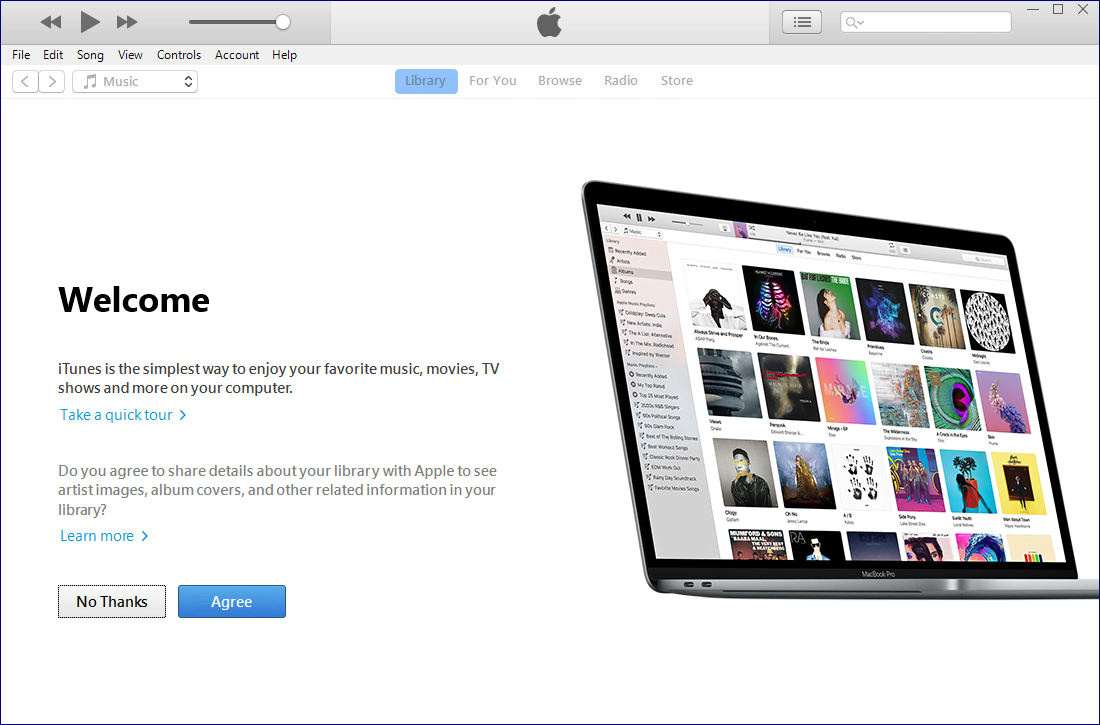Viewport: 1100px width, 725px height.
Task: Open the Account menu
Action: 237,55
